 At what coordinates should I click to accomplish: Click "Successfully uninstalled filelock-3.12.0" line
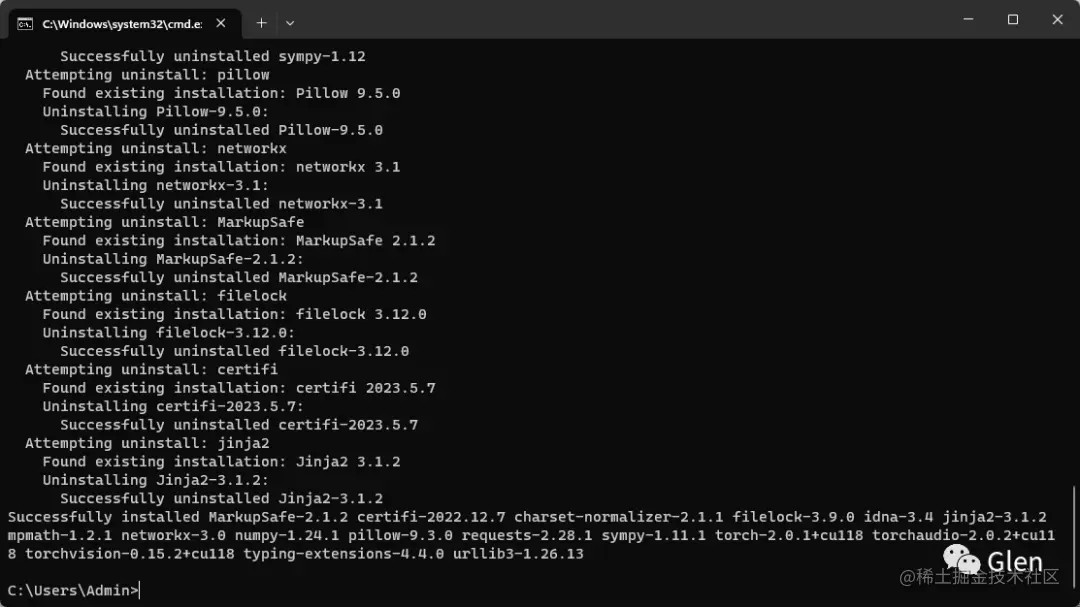tap(234, 351)
